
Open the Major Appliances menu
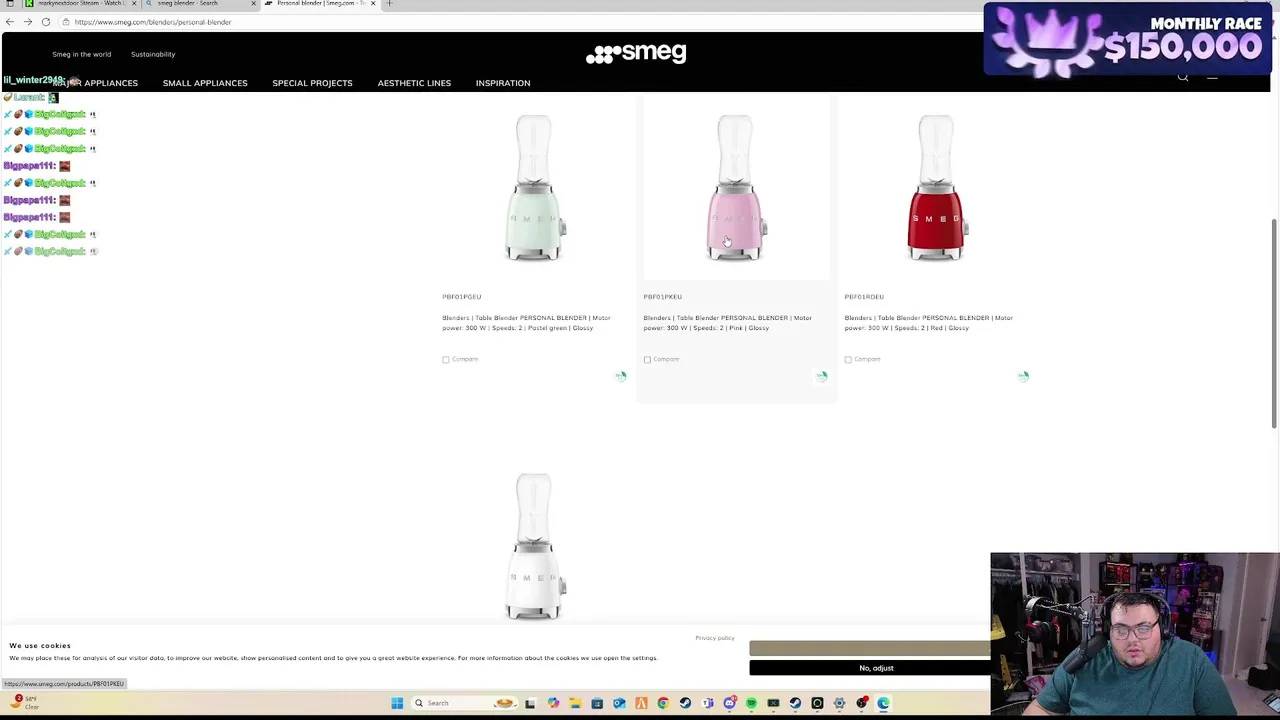click(x=96, y=83)
